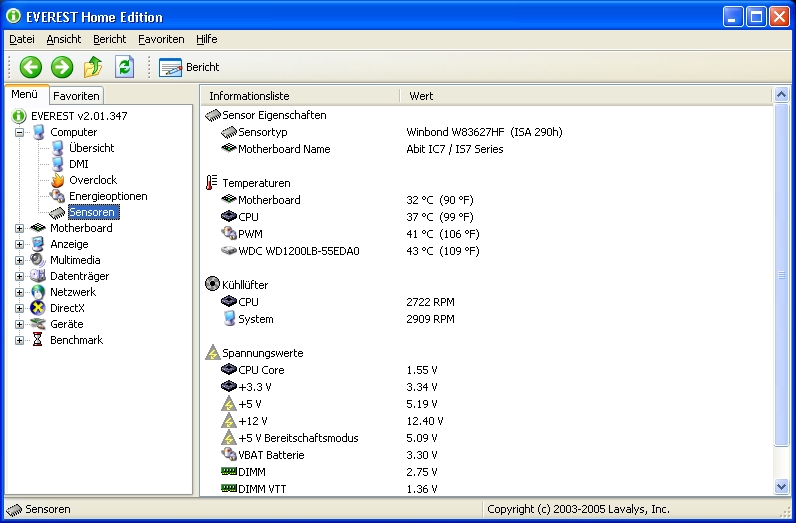Go back with the green left arrow
The width and height of the screenshot is (796, 523).
click(30, 67)
